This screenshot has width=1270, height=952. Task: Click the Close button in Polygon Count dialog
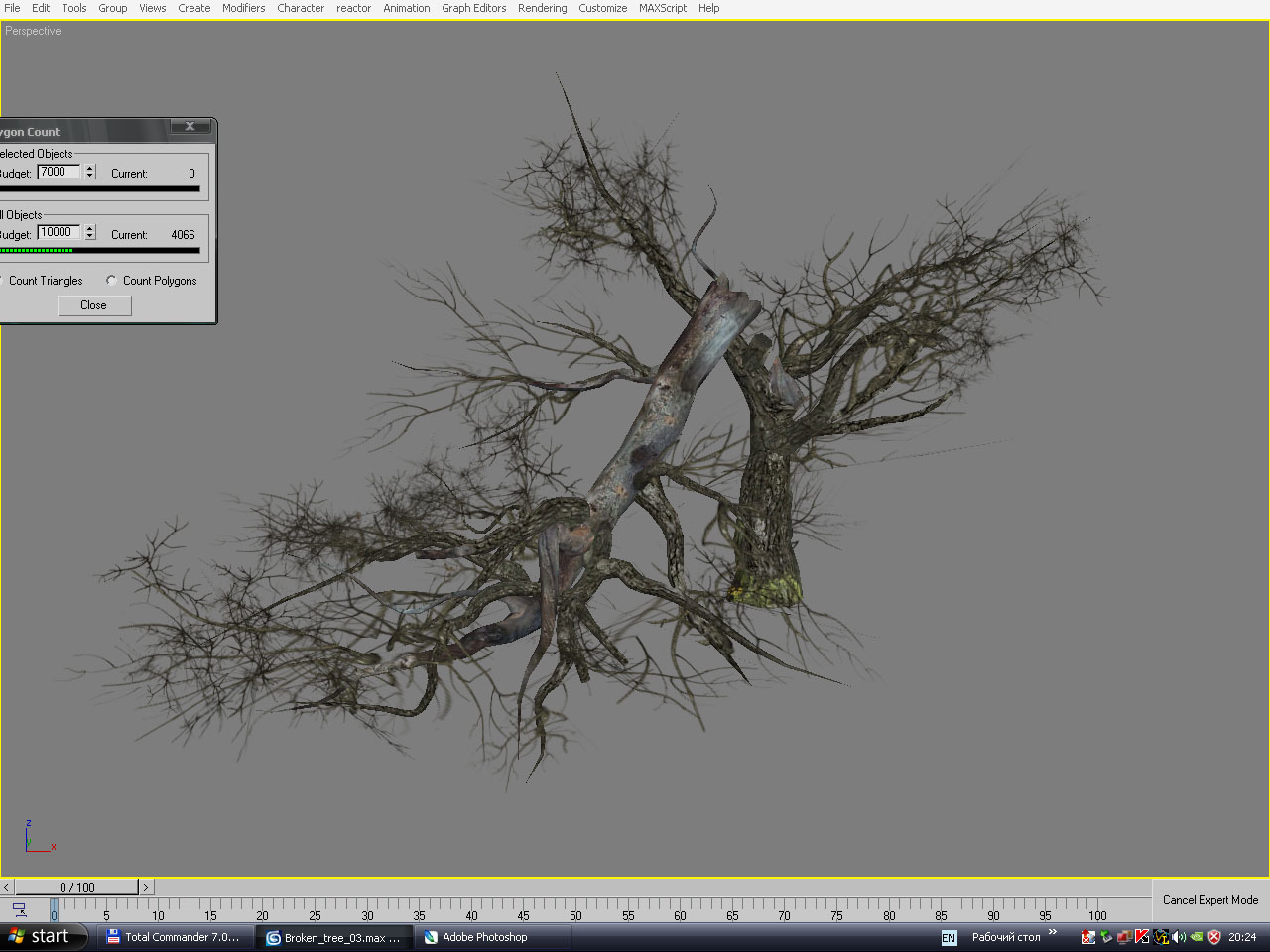coord(93,305)
